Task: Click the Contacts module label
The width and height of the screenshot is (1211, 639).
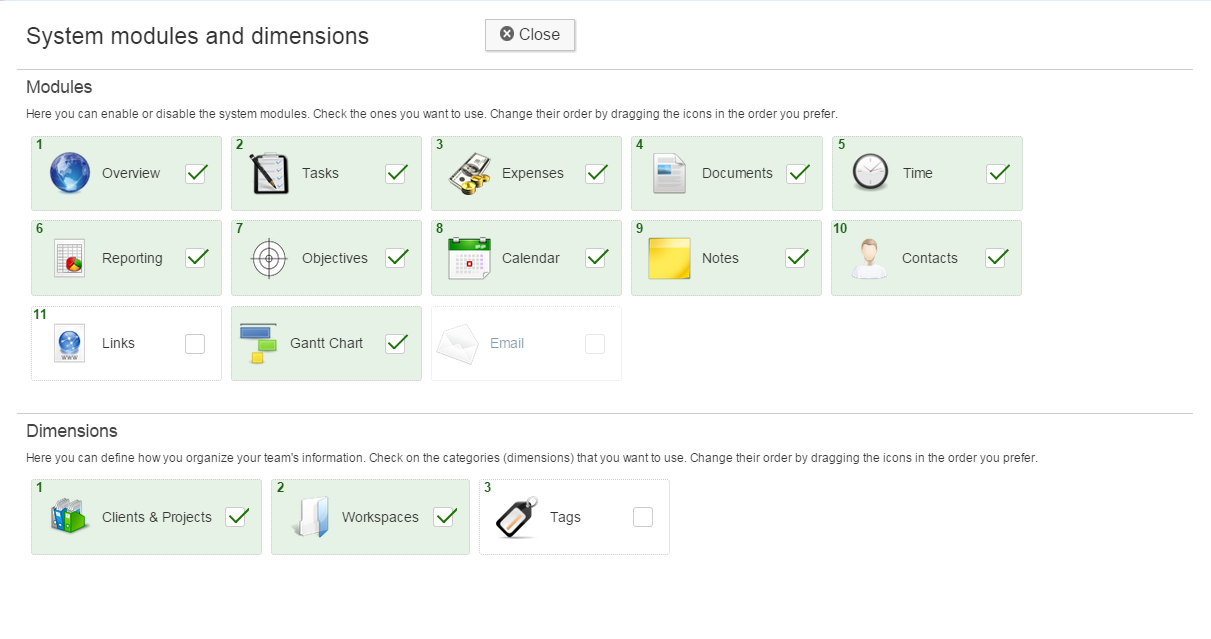Action: click(x=929, y=258)
